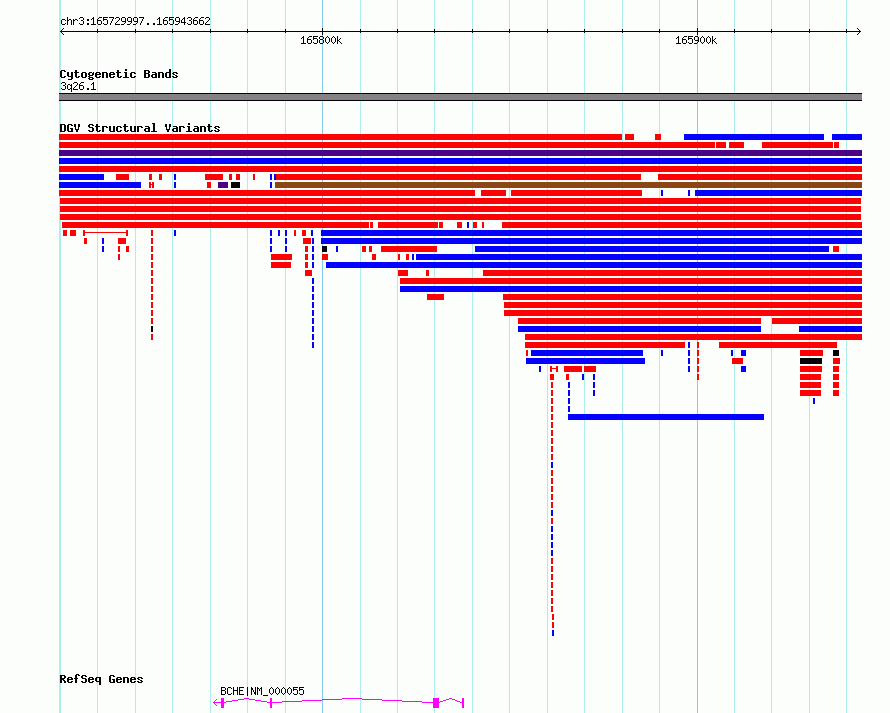Select the Cytogenetic Bands track title

click(x=119, y=74)
